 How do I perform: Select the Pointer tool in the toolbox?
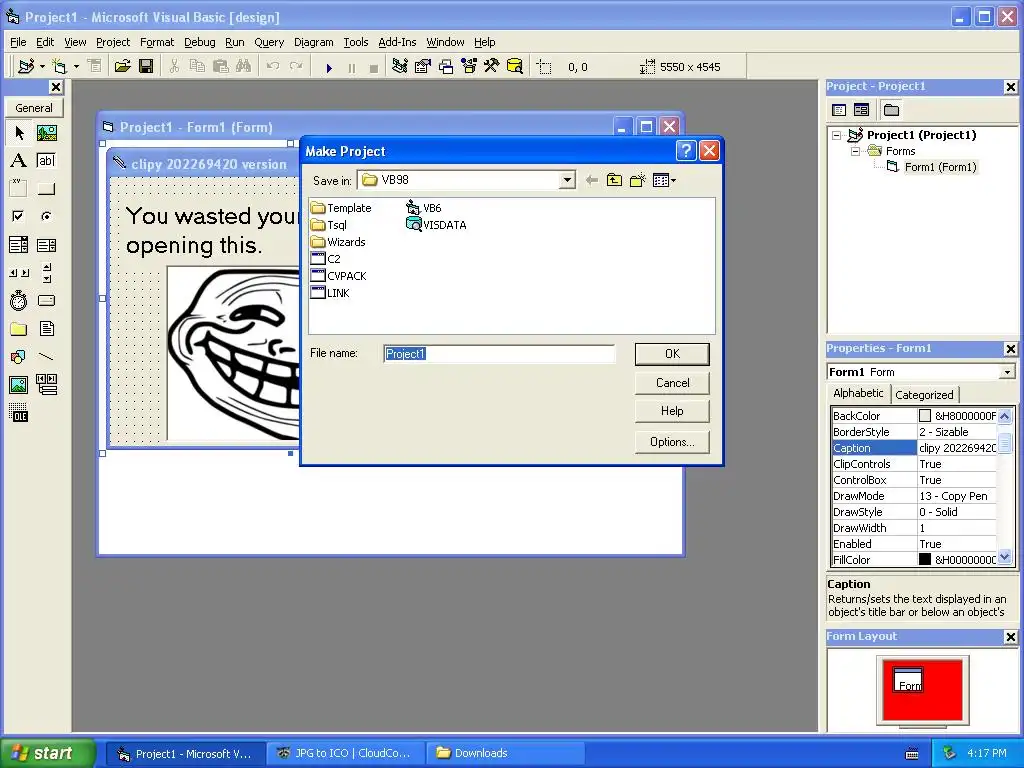tap(19, 133)
